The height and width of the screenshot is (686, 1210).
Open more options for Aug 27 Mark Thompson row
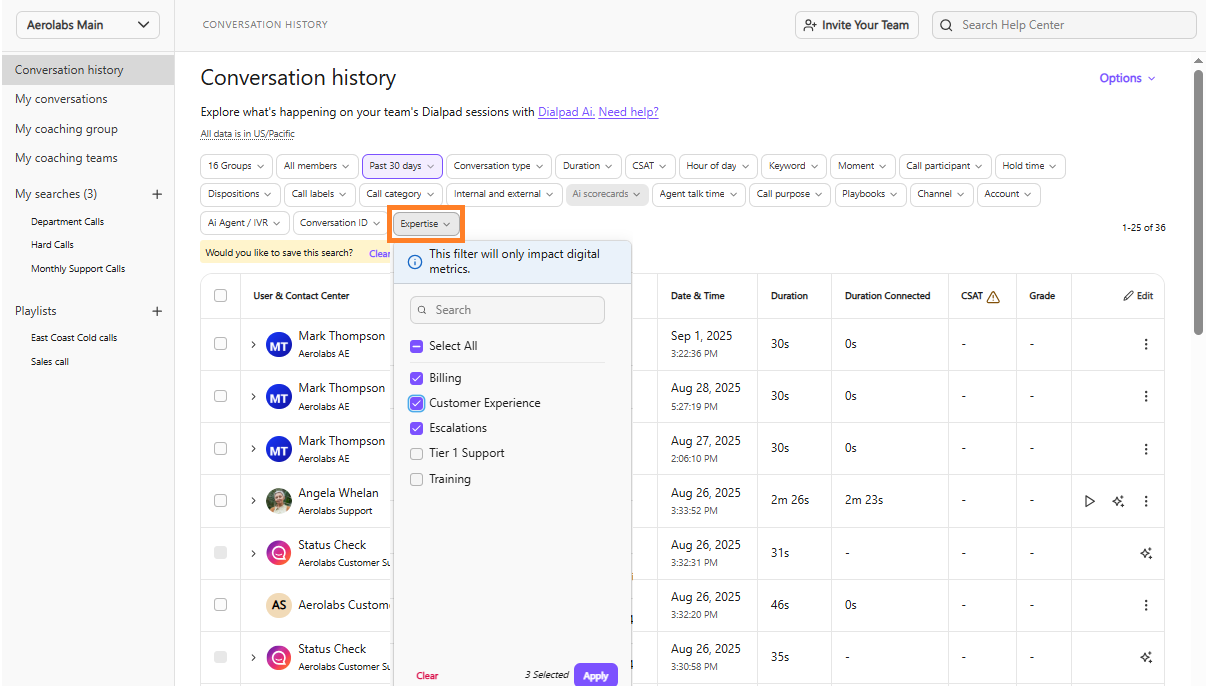[x=1146, y=449]
